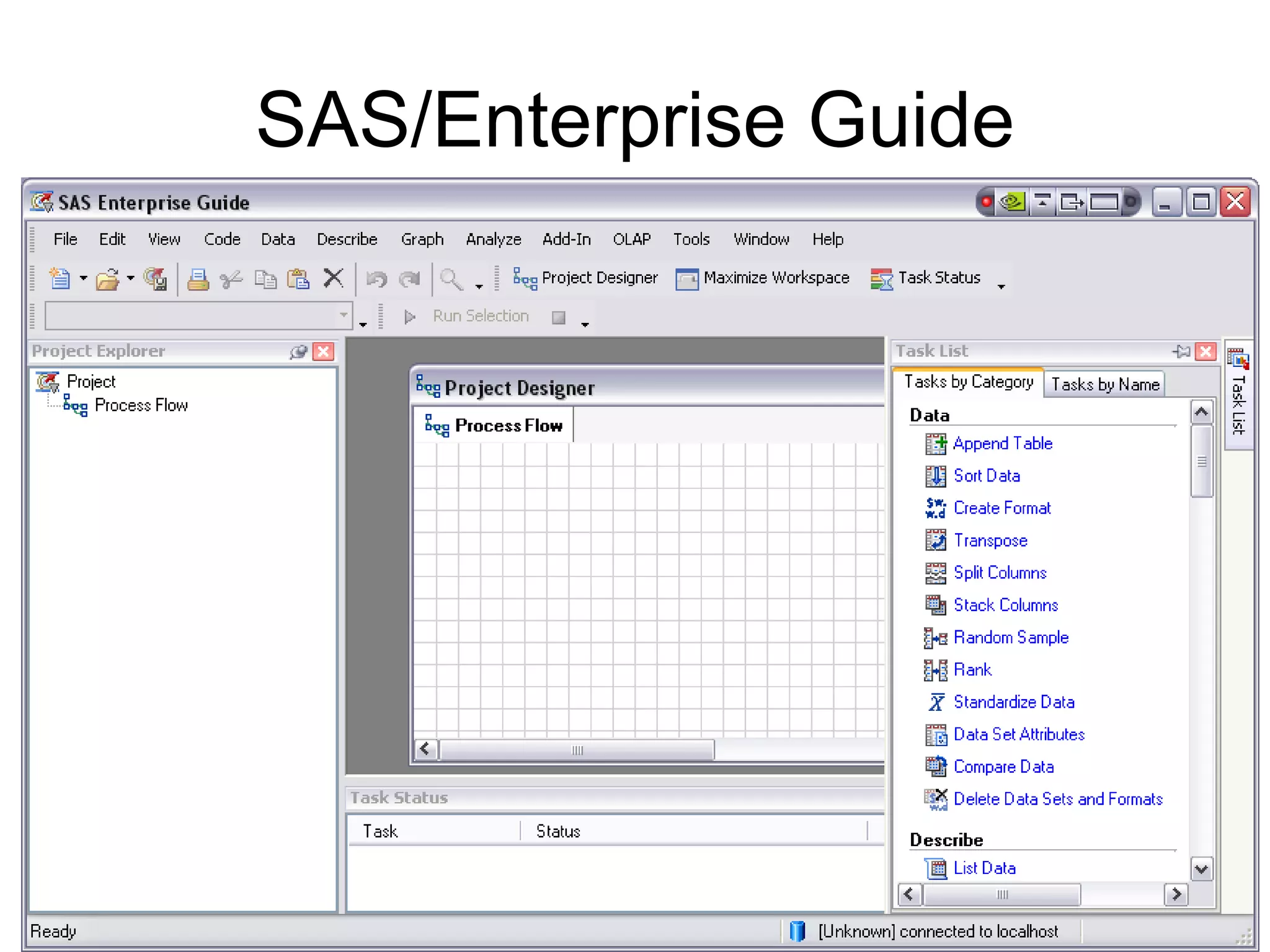Open the empty combo box on second toolbar

[x=199, y=316]
